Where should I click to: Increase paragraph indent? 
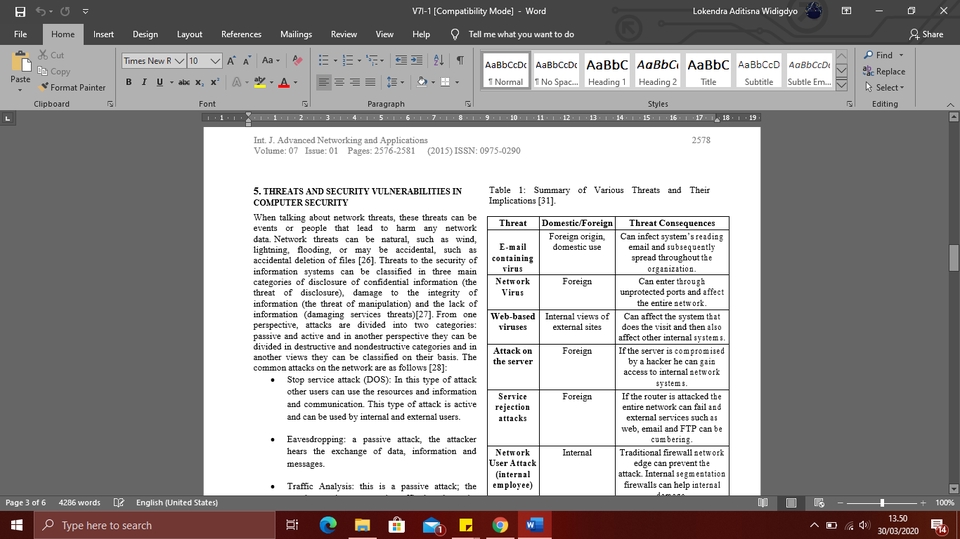[416, 60]
